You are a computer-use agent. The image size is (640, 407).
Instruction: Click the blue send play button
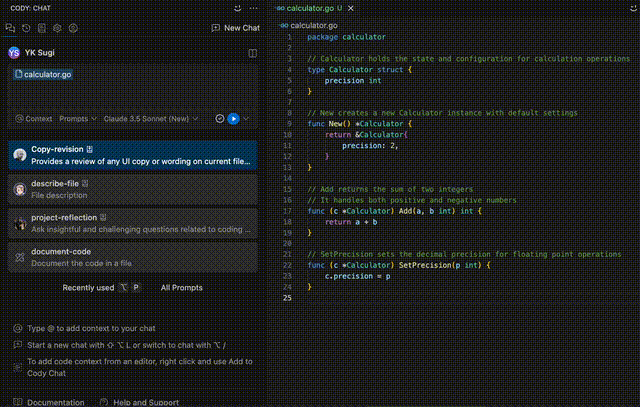pos(233,118)
